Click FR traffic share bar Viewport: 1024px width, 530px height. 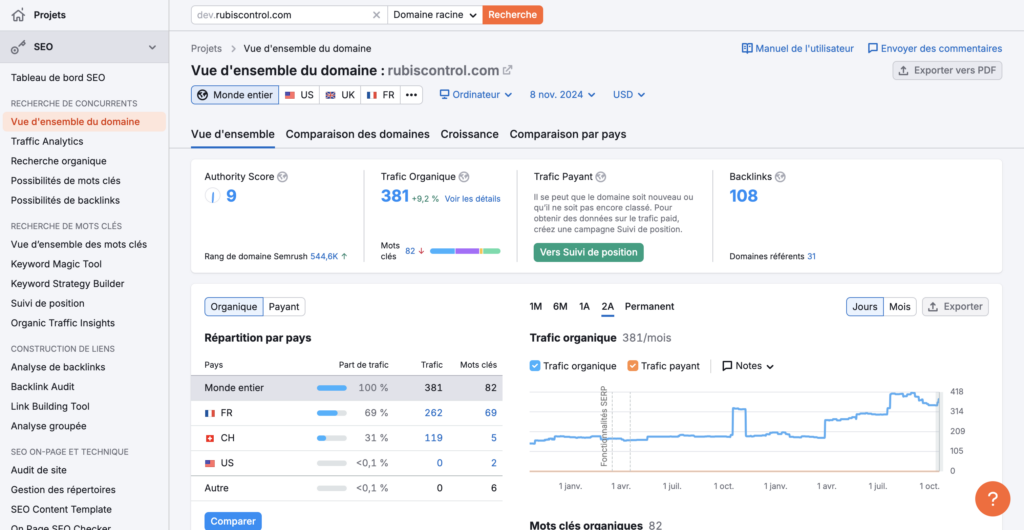[332, 413]
